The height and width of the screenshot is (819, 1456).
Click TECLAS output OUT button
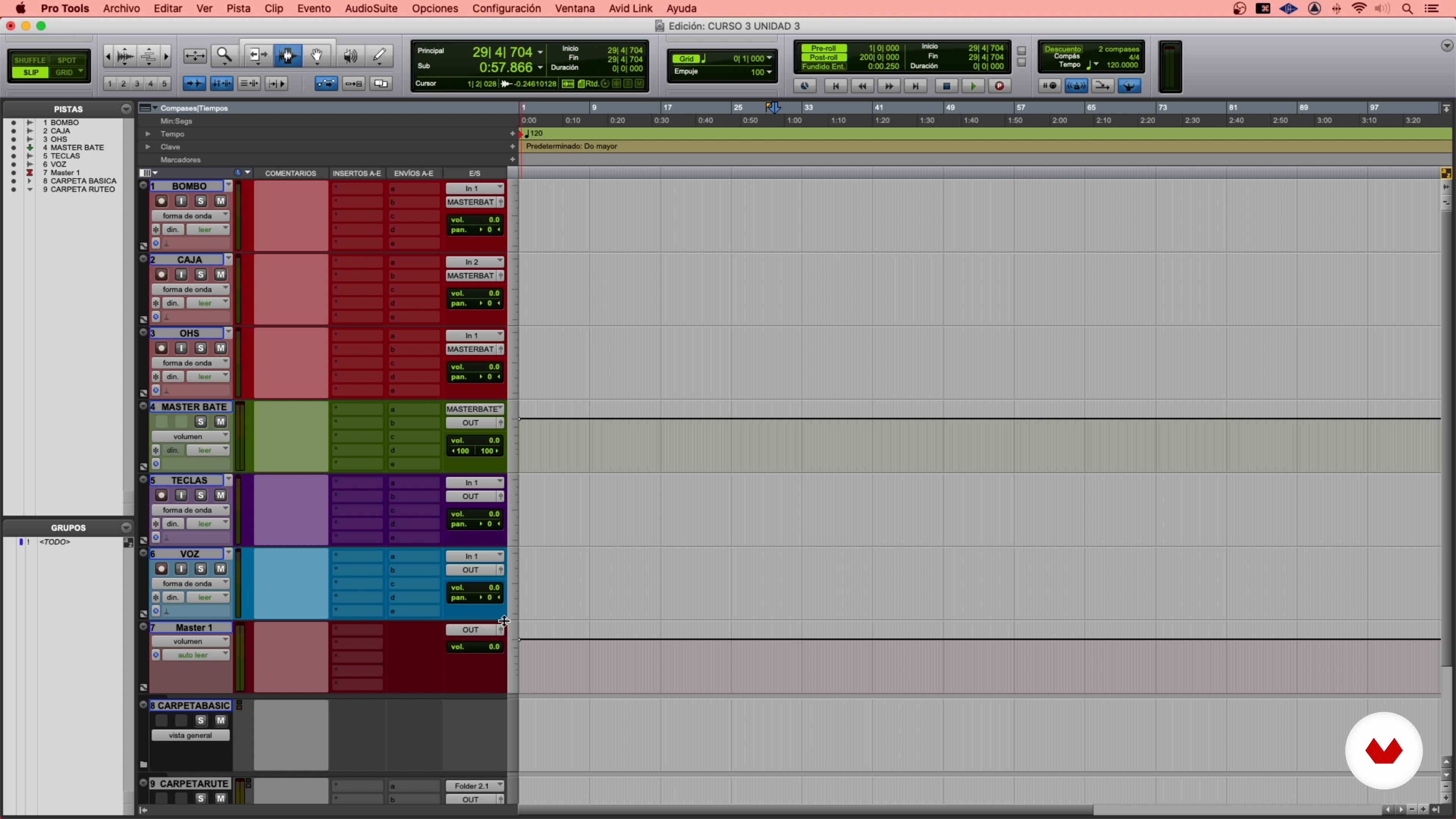tap(471, 496)
